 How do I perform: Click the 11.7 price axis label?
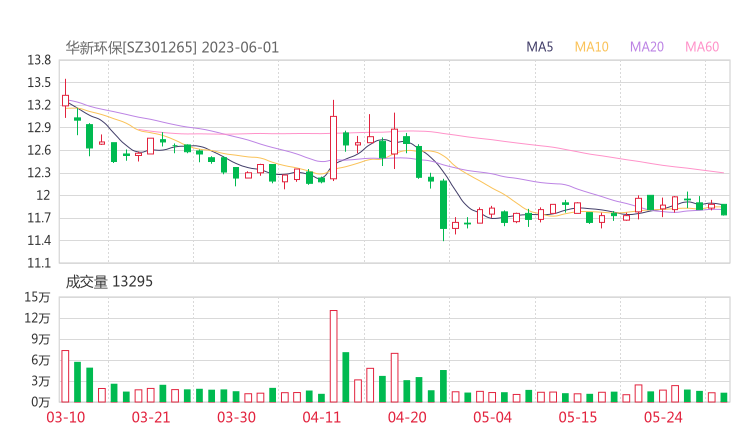(x=39, y=218)
